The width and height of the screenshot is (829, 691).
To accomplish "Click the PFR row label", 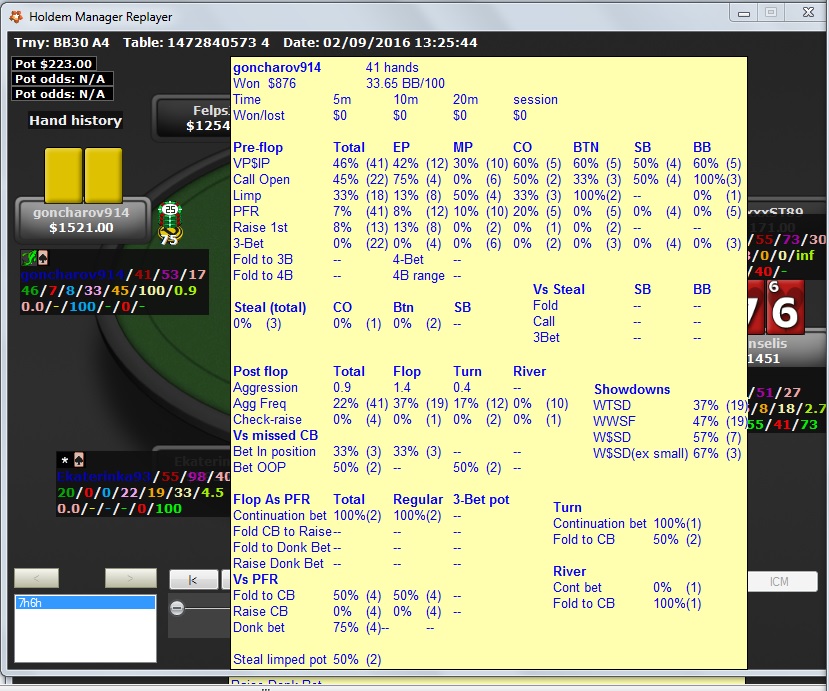I will 246,211.
